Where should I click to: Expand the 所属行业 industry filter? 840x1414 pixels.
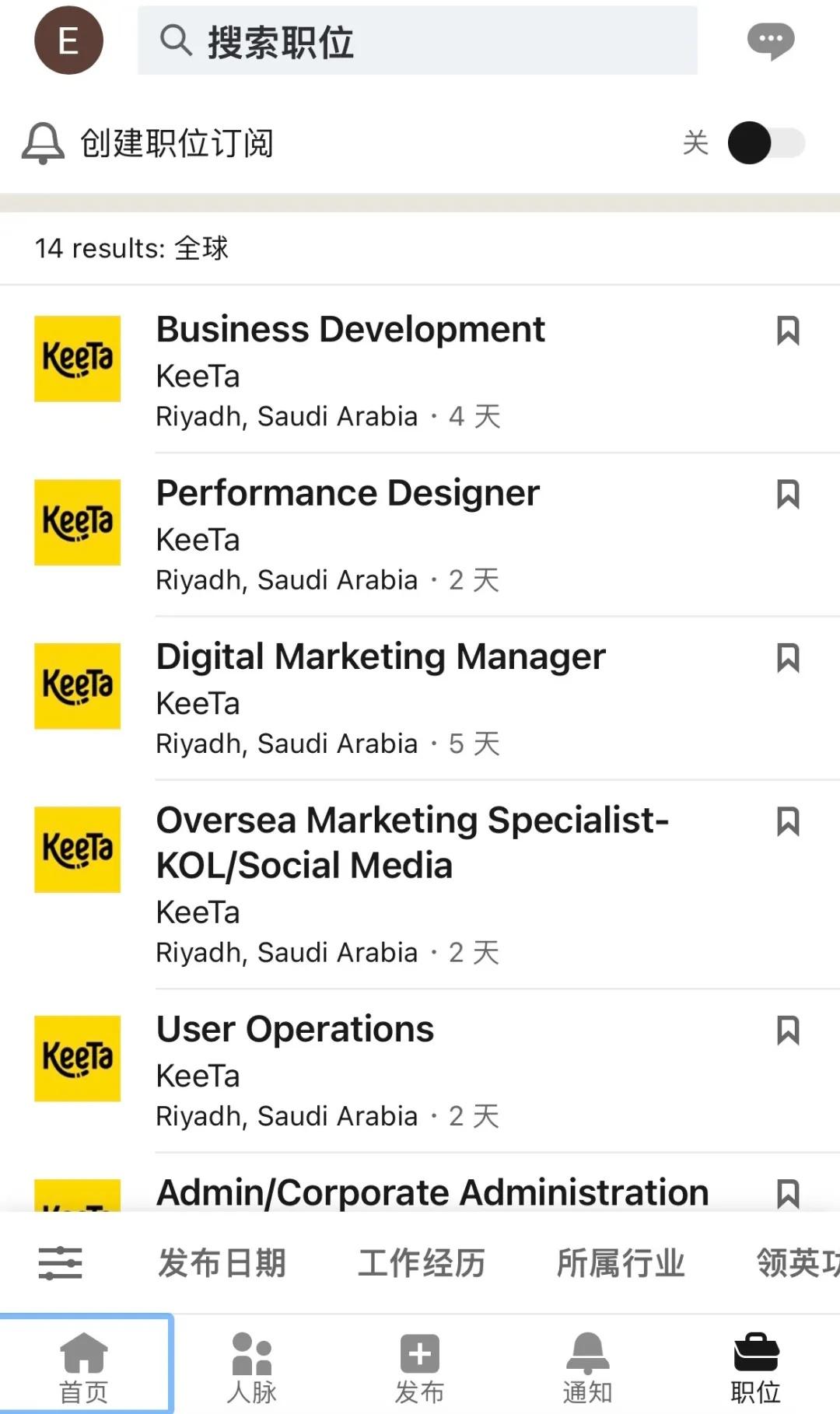pos(620,1262)
